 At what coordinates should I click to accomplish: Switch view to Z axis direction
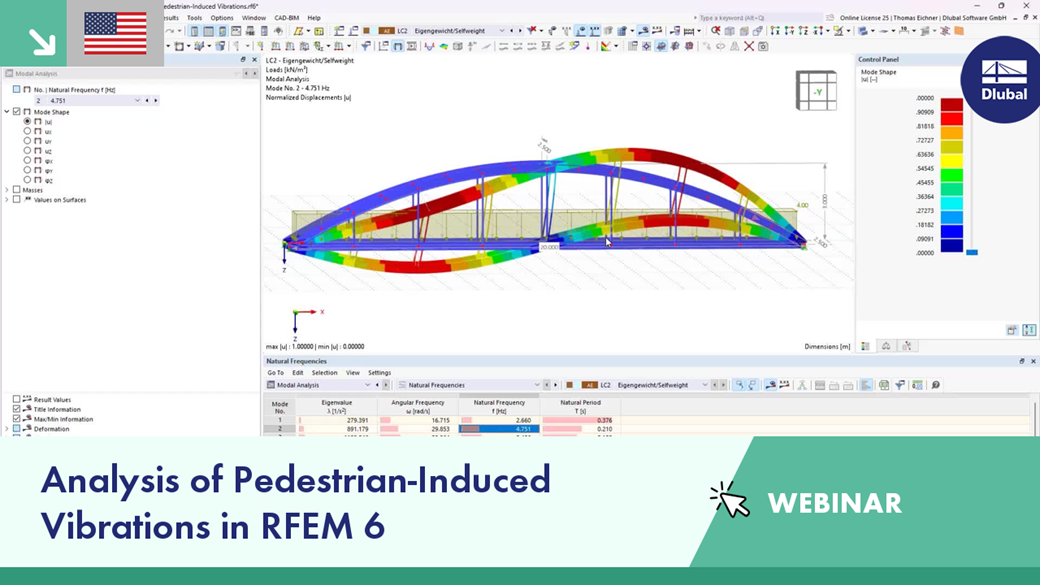tap(803, 31)
